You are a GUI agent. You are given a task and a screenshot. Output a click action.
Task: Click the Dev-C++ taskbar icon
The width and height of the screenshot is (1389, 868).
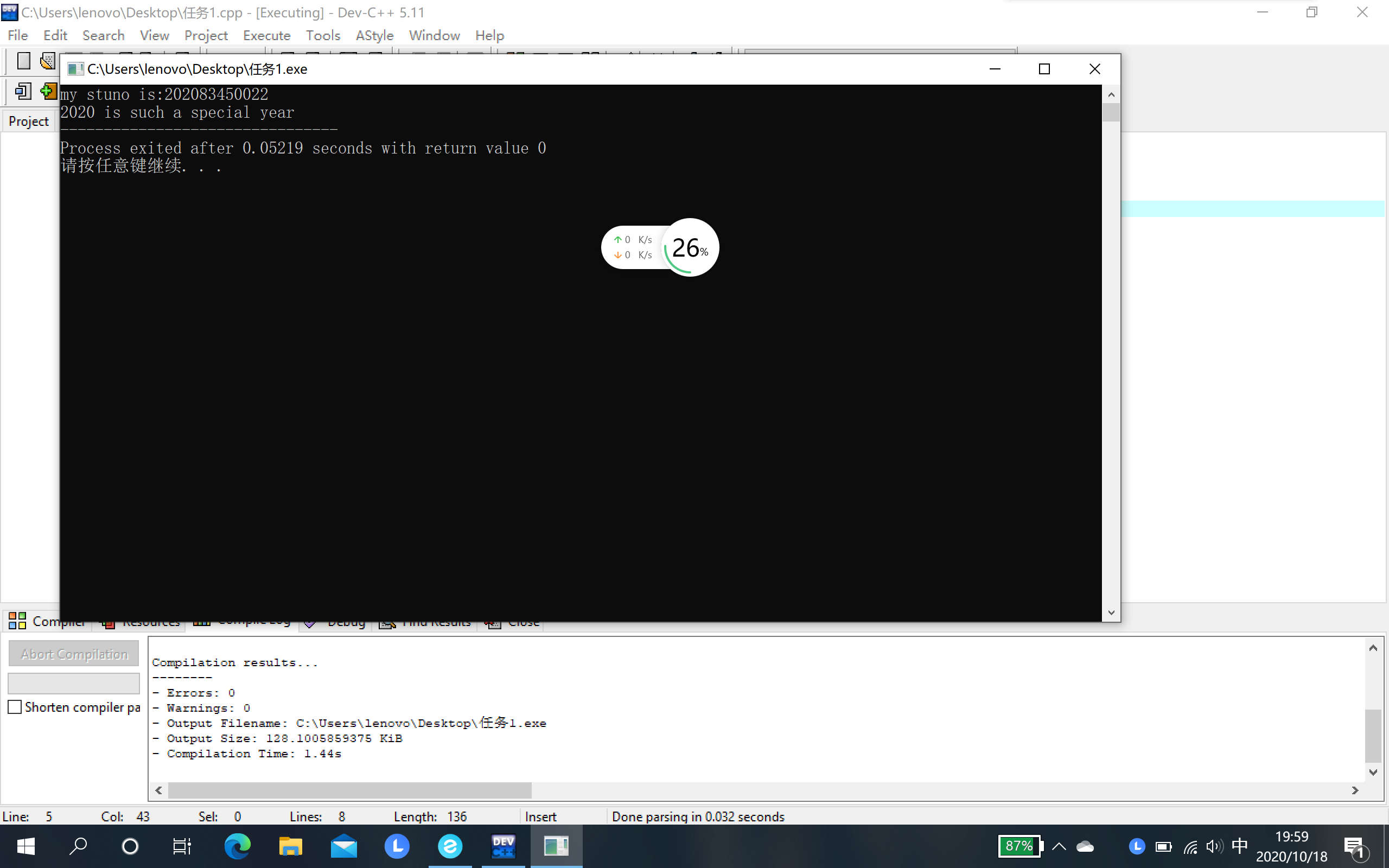click(x=503, y=846)
